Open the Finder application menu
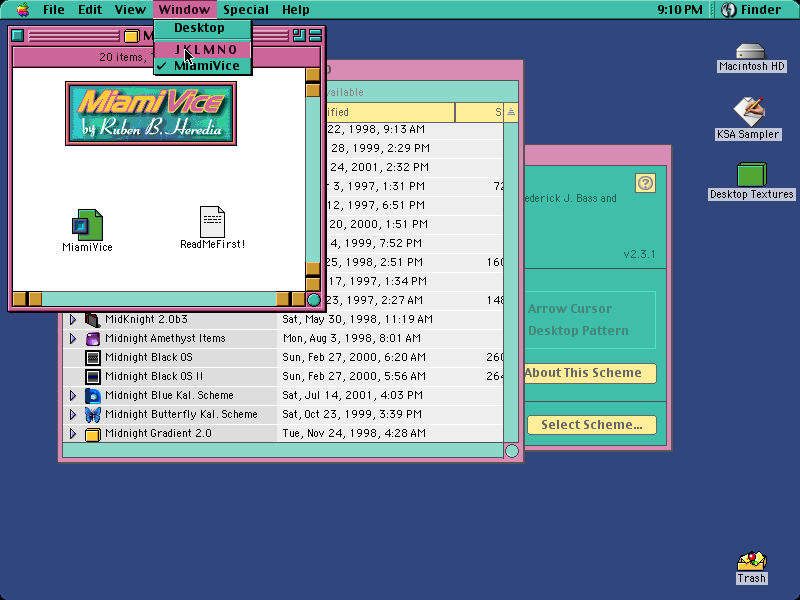Screen dimensions: 800x600 753,10
